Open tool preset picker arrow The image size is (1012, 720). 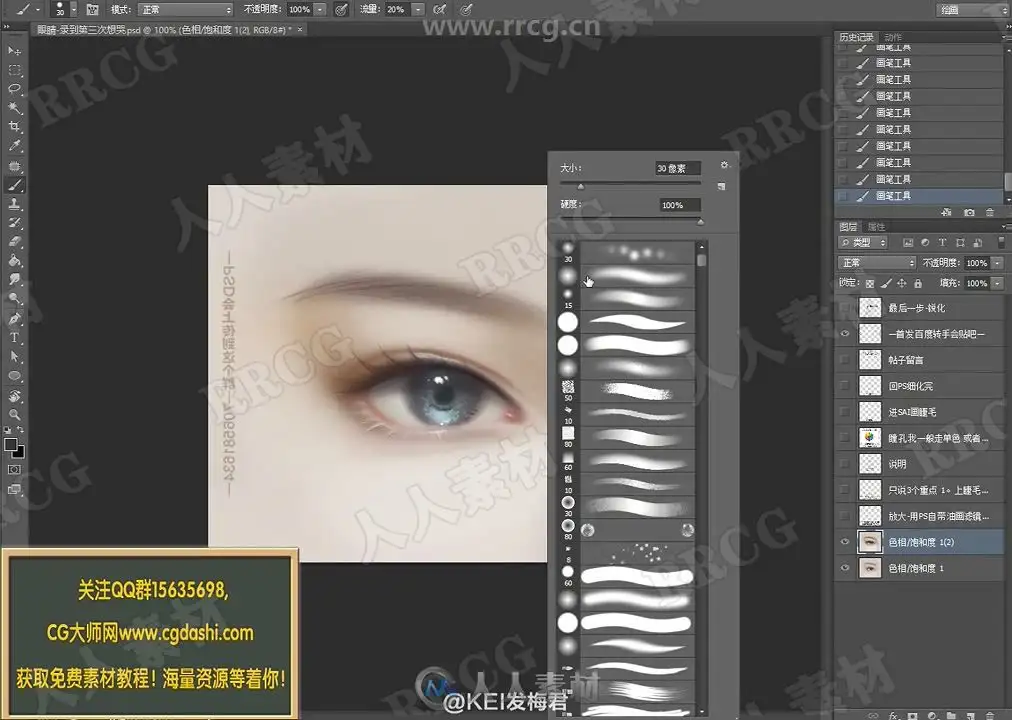pyautogui.click(x=39, y=10)
